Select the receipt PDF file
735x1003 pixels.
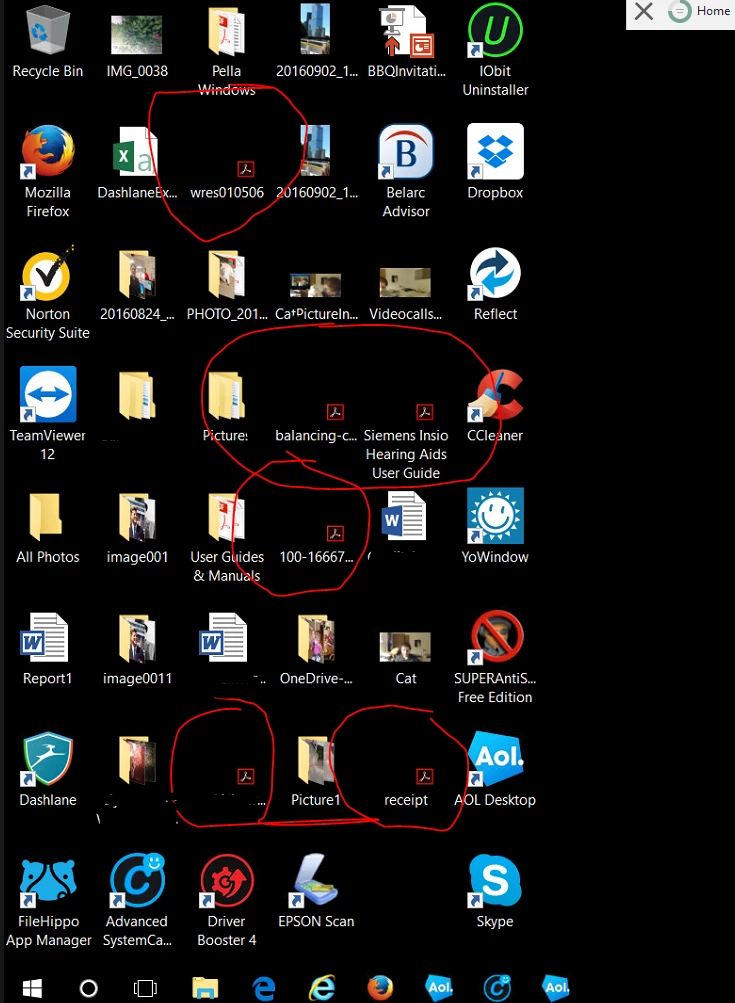point(424,777)
